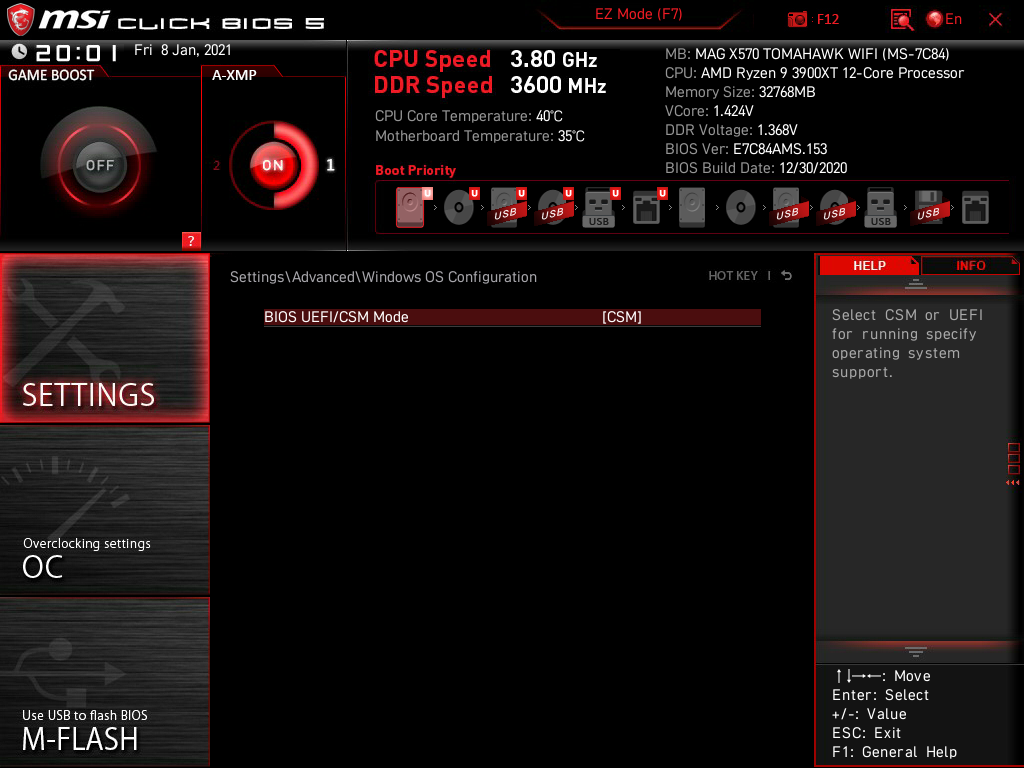Click the GAME BOOST panel title
This screenshot has width=1024, height=768.
click(x=51, y=75)
